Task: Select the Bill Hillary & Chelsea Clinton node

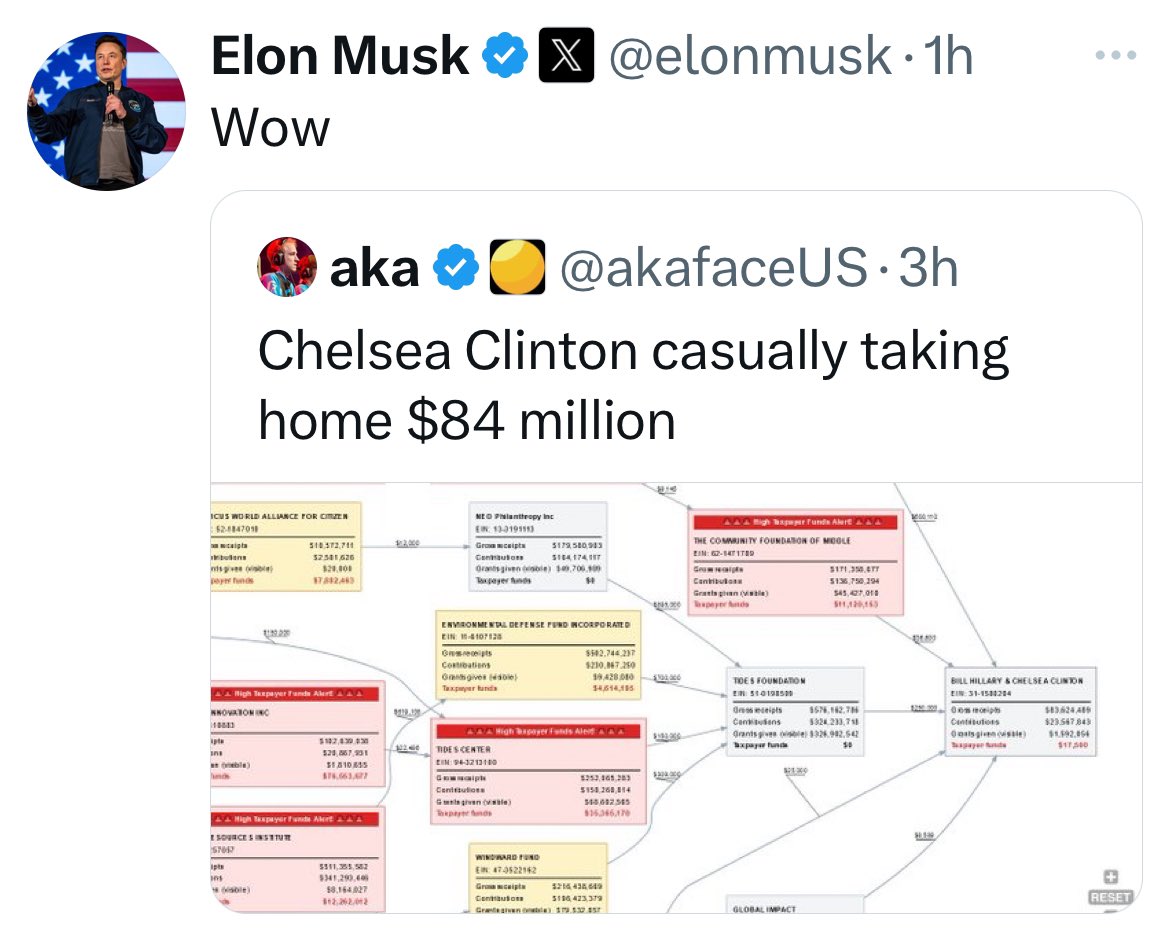Action: 1020,711
